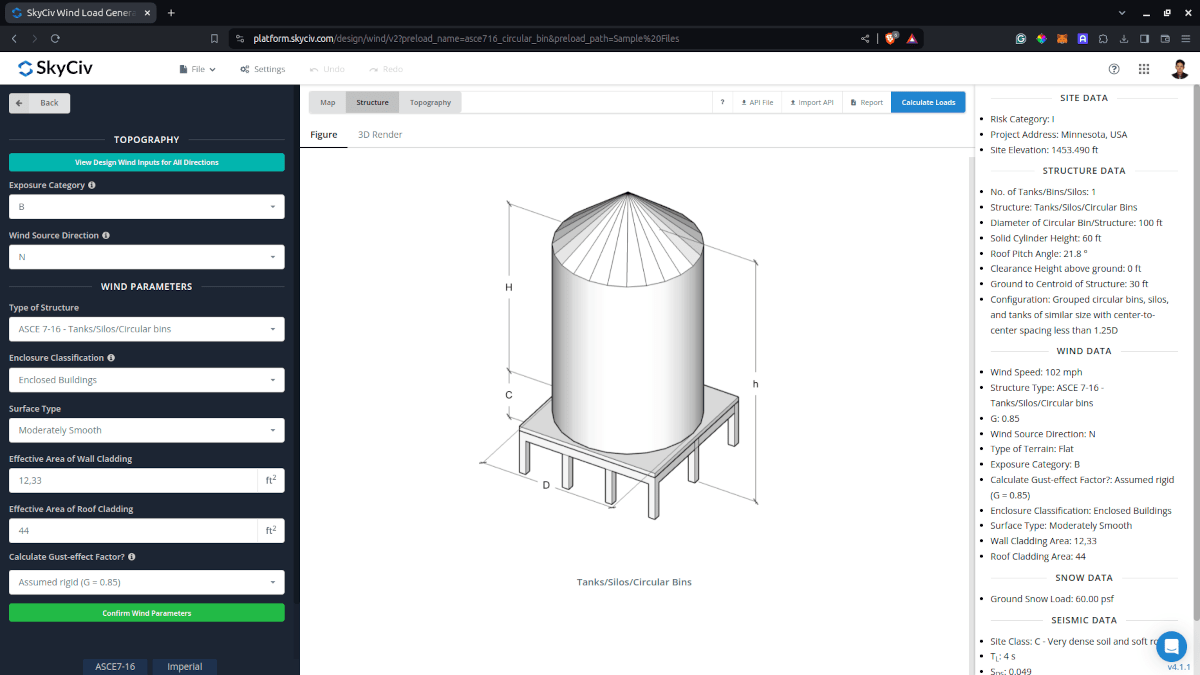Open the extensions puzzle icon

(x=1103, y=38)
